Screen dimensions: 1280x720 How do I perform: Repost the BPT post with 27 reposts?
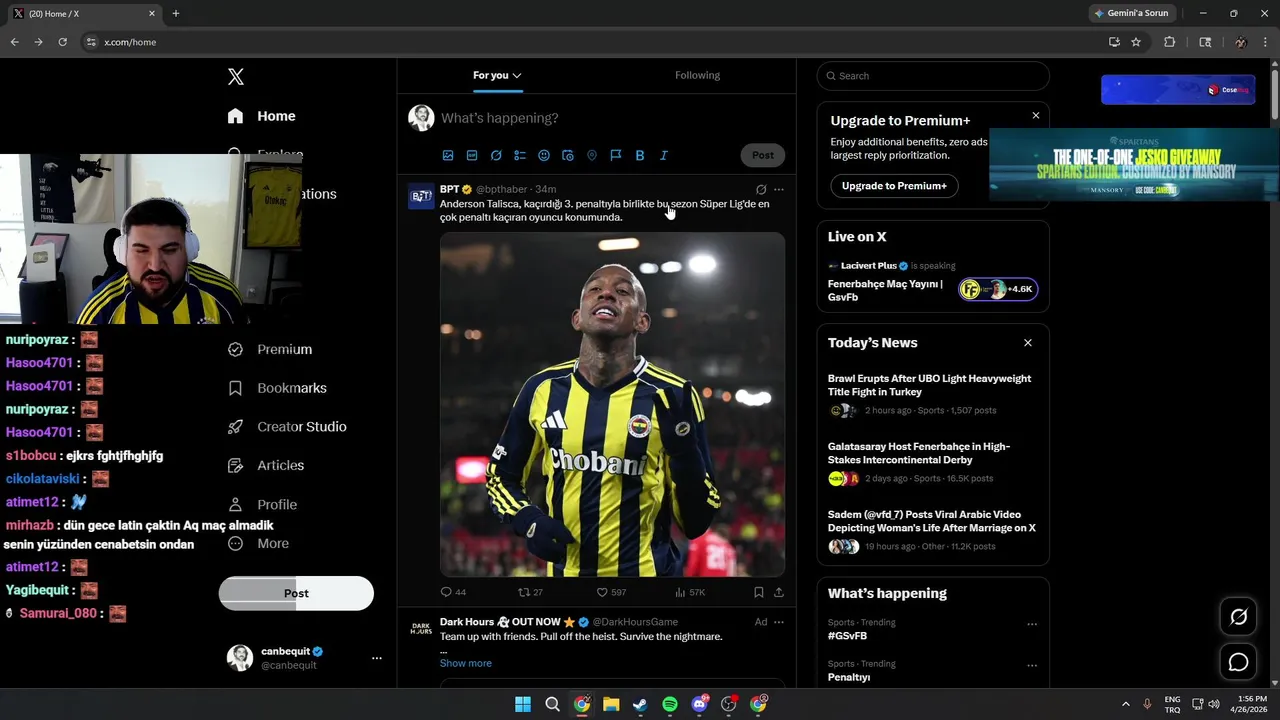(x=530, y=592)
